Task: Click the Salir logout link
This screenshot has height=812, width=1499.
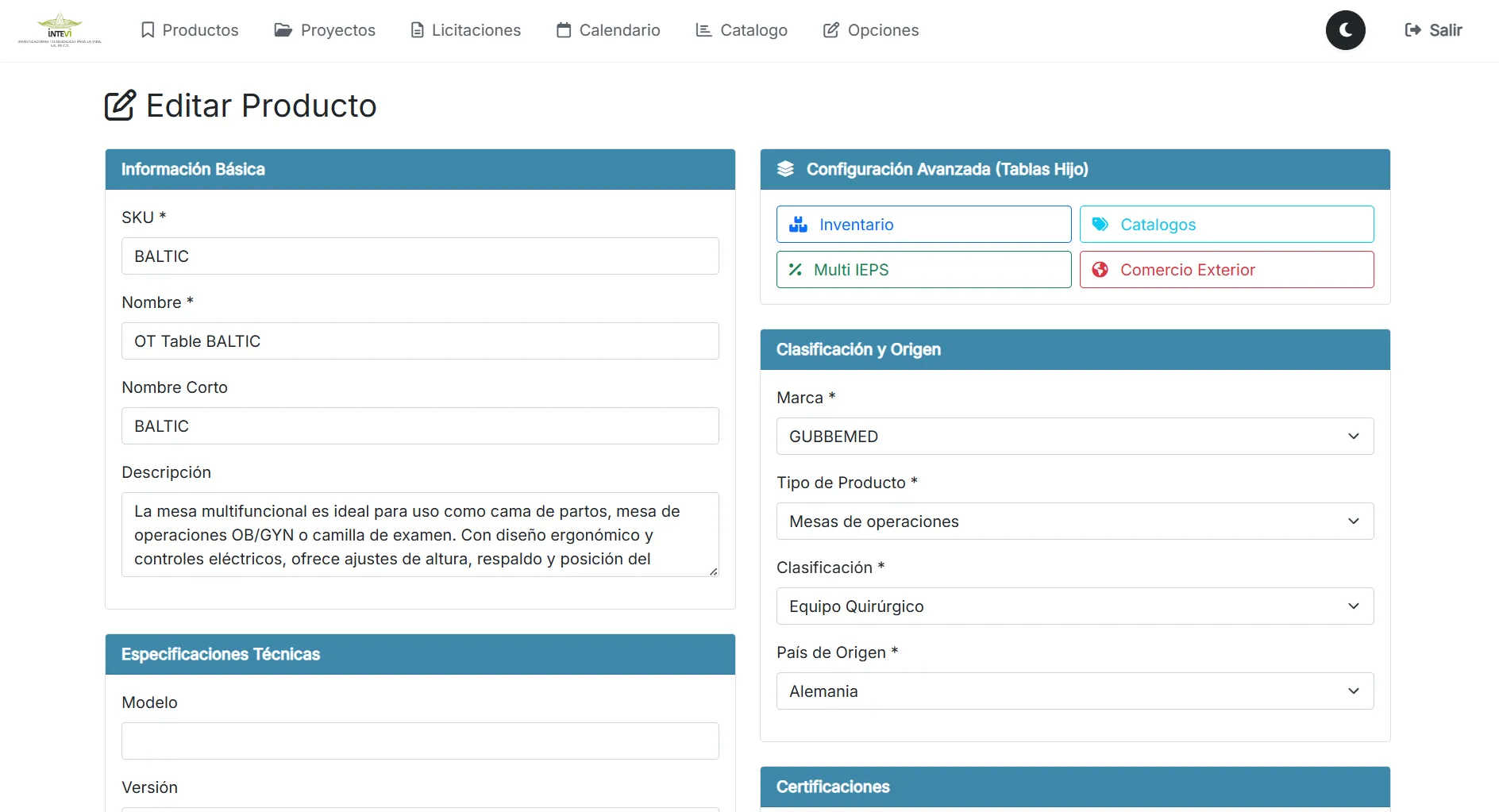Action: coord(1433,30)
